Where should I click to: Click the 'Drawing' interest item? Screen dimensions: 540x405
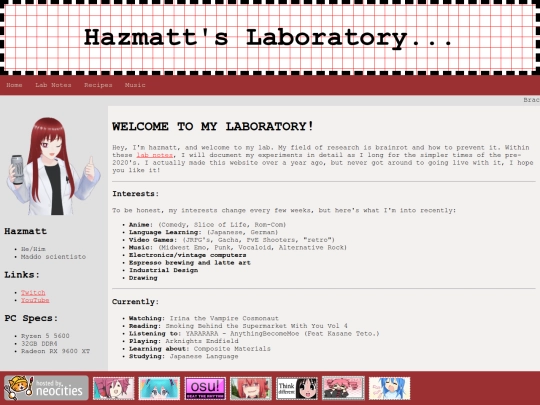143,278
